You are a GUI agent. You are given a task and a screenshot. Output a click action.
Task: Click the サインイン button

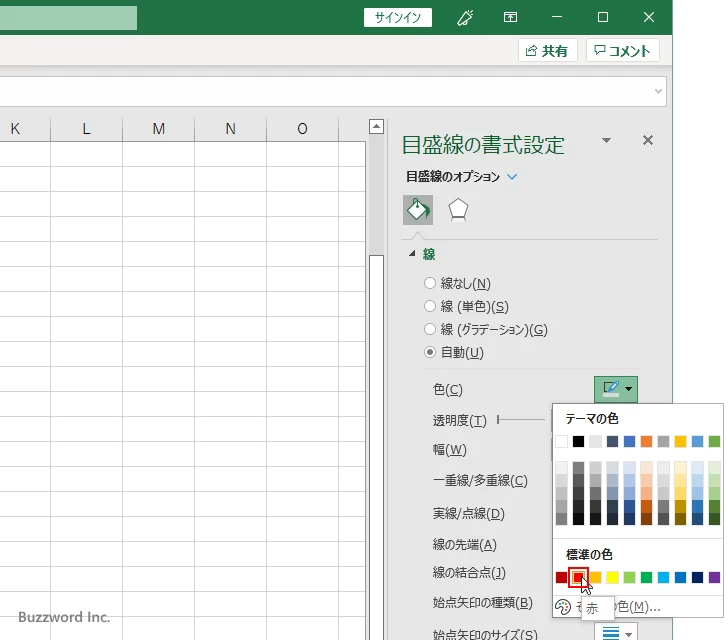click(x=398, y=18)
